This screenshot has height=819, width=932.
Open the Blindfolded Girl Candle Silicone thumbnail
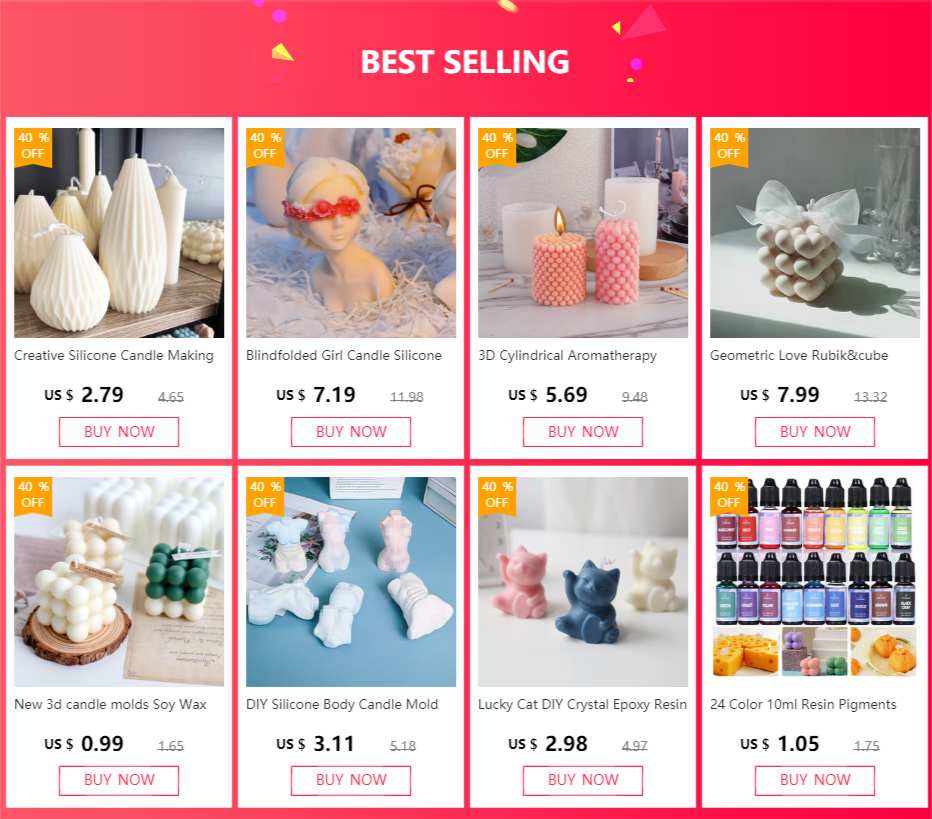tap(351, 233)
